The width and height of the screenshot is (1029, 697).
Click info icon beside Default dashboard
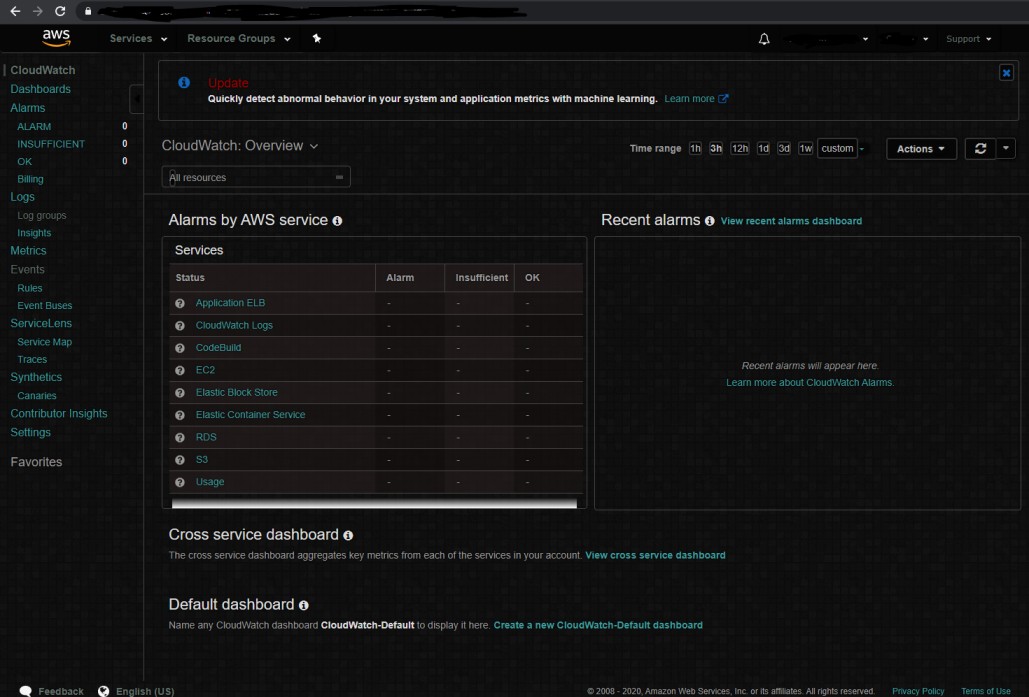(303, 605)
